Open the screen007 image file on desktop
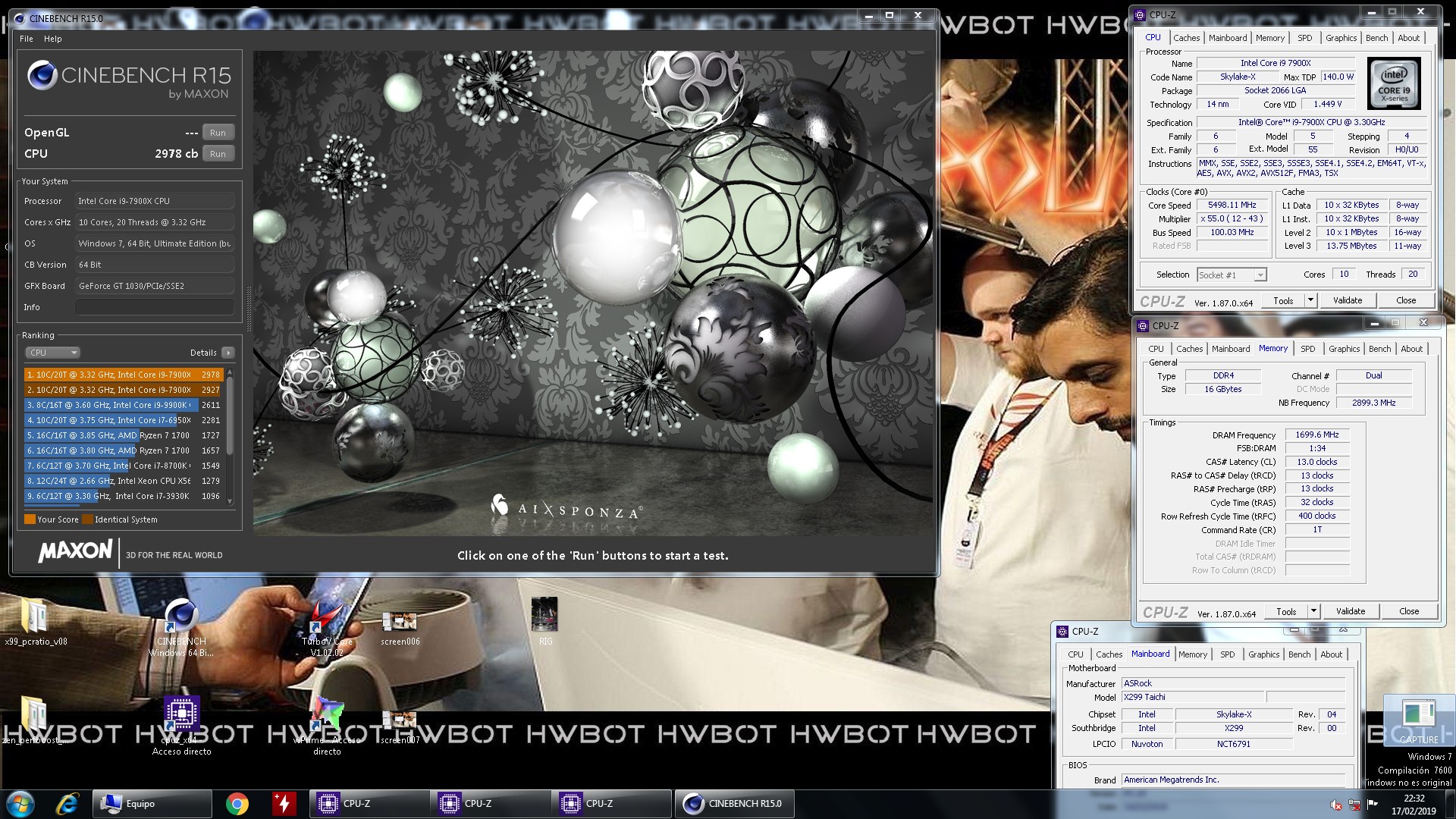 click(400, 726)
